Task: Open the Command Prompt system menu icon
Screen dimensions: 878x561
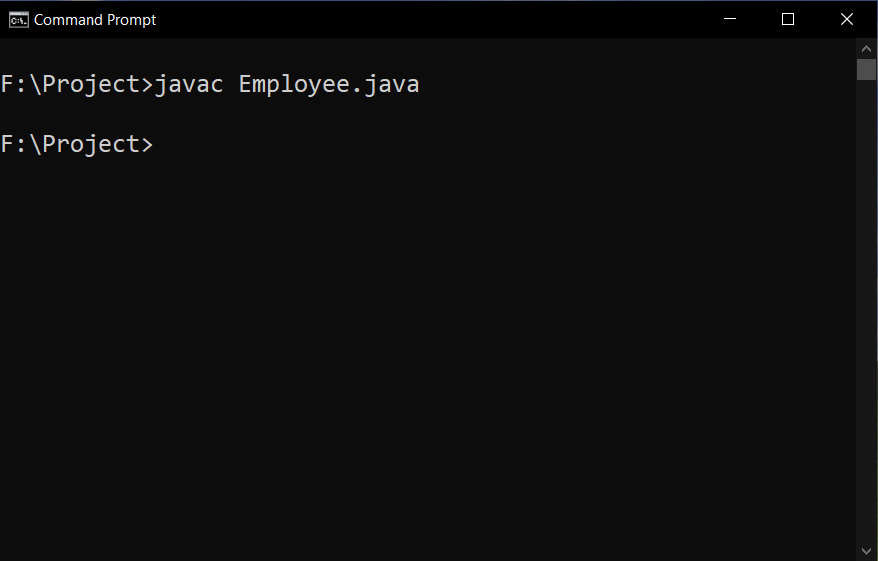Action: [18, 20]
